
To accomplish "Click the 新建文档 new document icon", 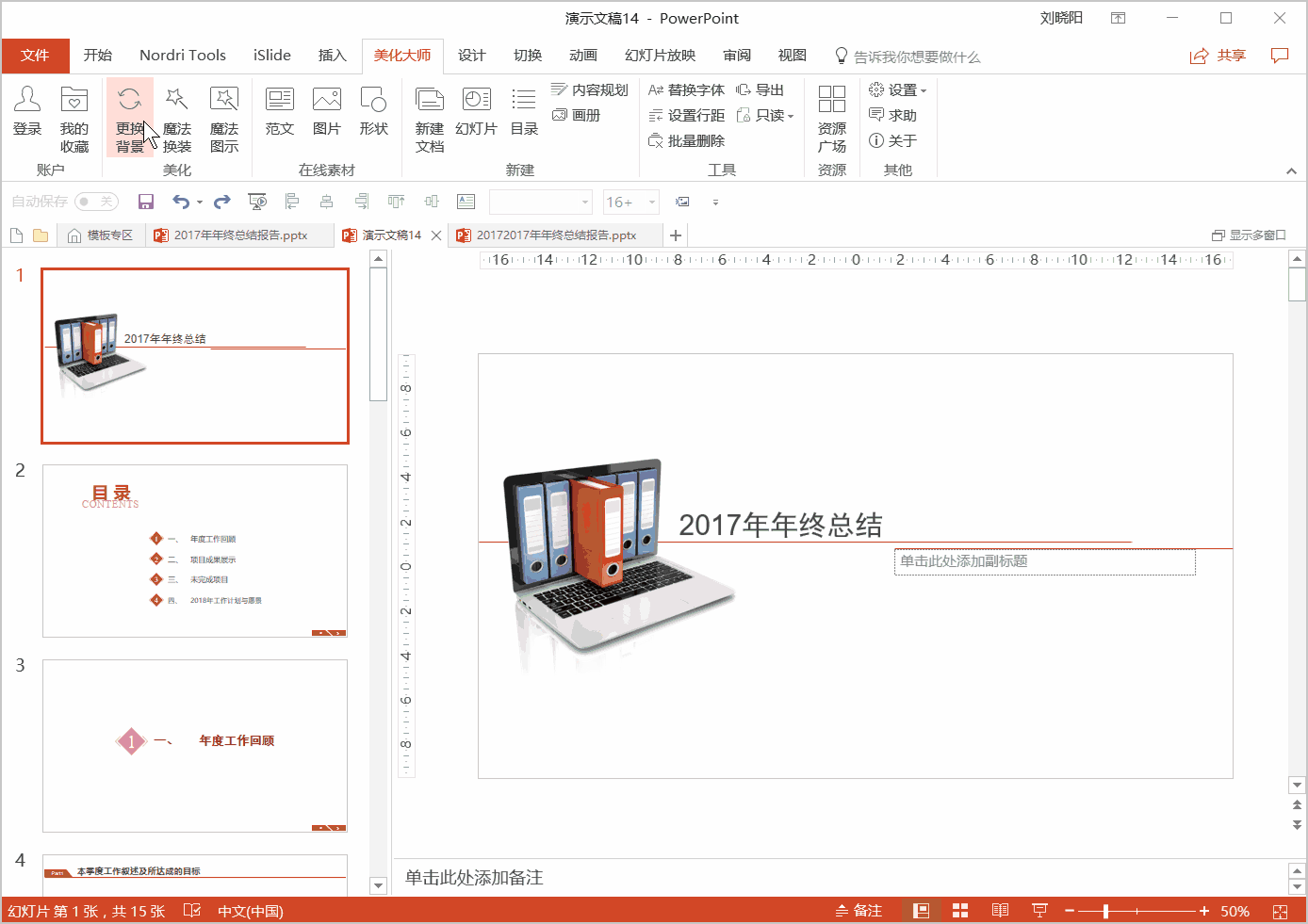I will click(x=430, y=119).
